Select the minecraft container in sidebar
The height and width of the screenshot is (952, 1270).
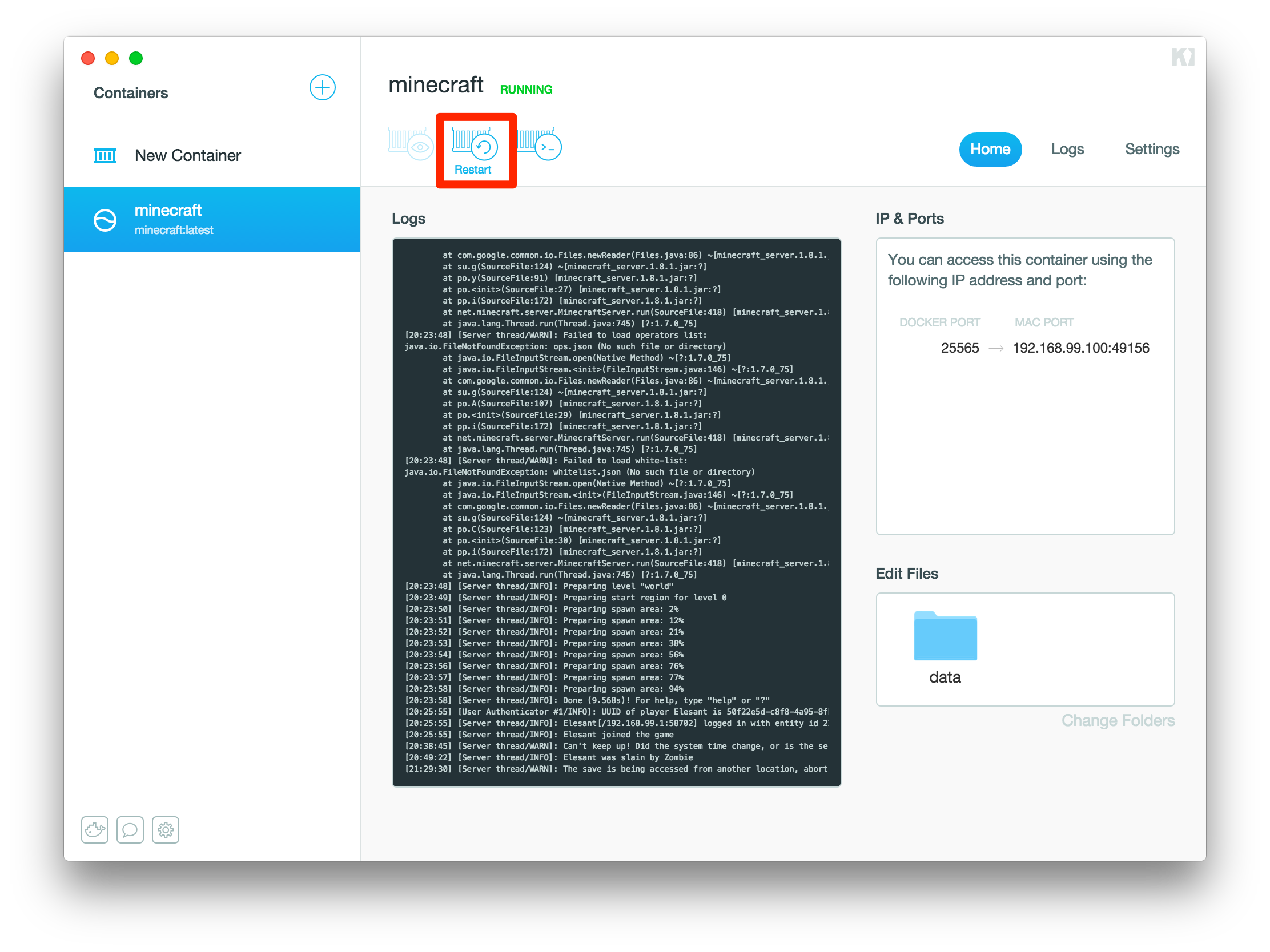click(x=211, y=220)
